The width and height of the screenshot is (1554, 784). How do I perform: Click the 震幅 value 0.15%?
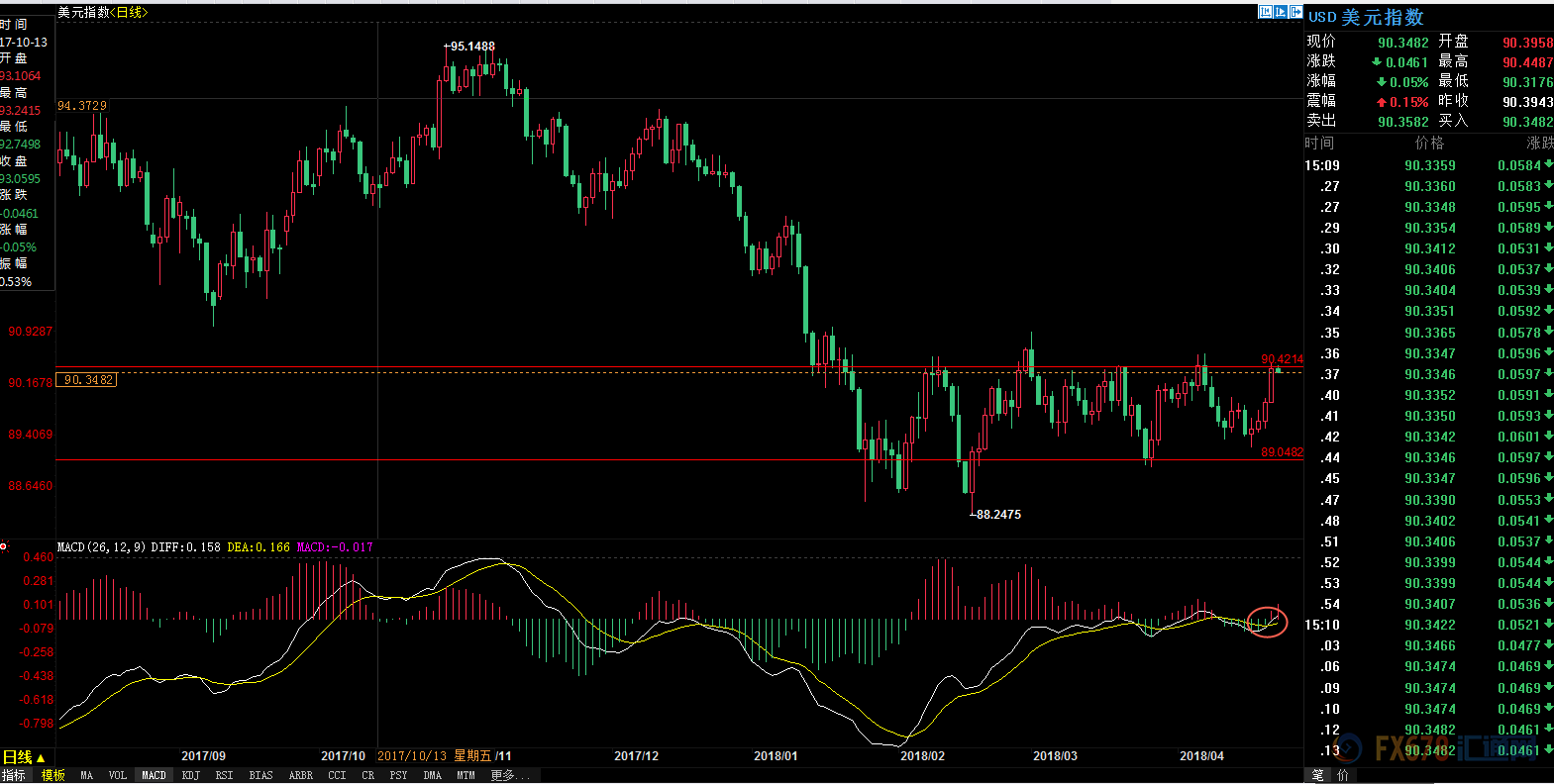point(1408,102)
